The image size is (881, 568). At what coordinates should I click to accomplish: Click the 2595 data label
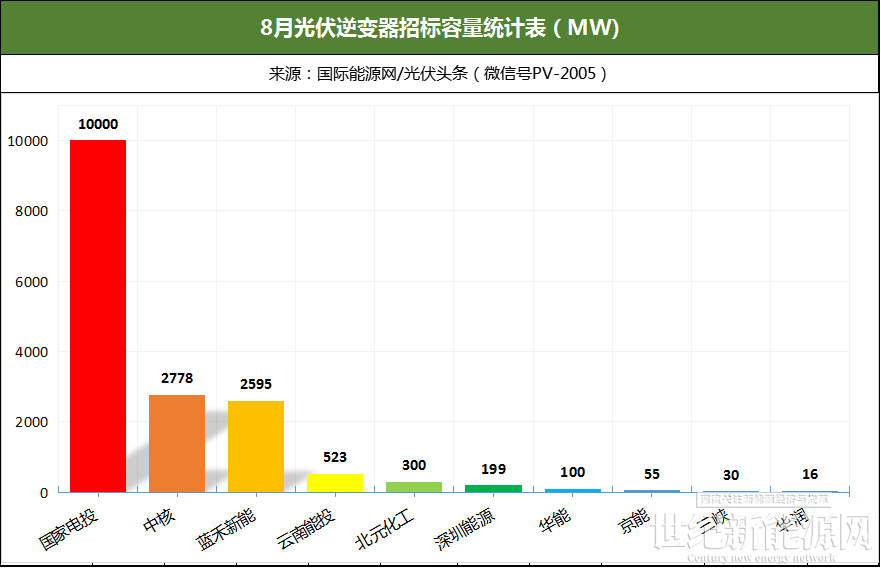[x=256, y=384]
